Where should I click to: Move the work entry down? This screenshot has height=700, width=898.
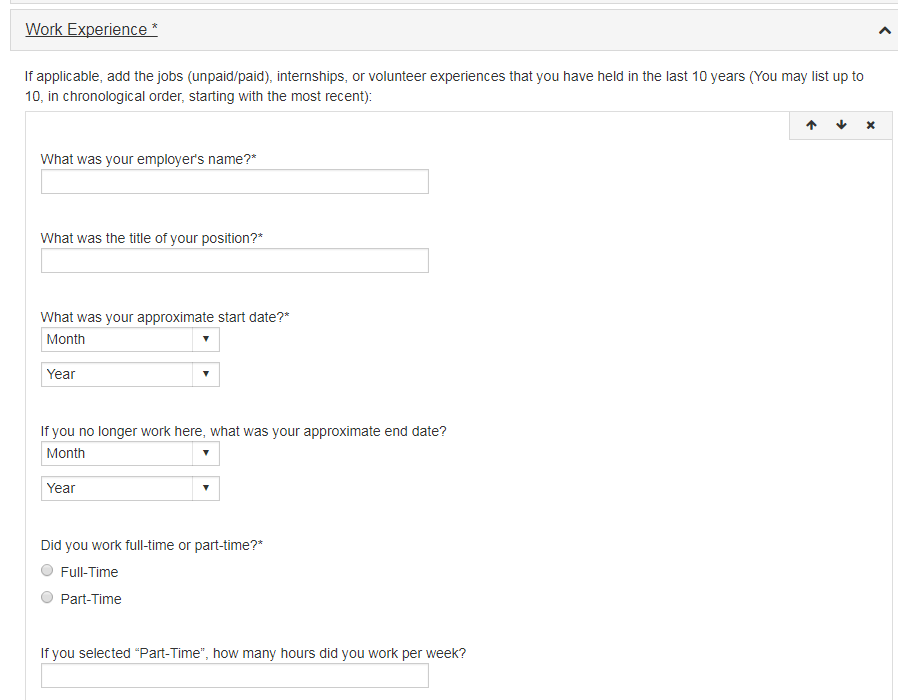pos(841,125)
